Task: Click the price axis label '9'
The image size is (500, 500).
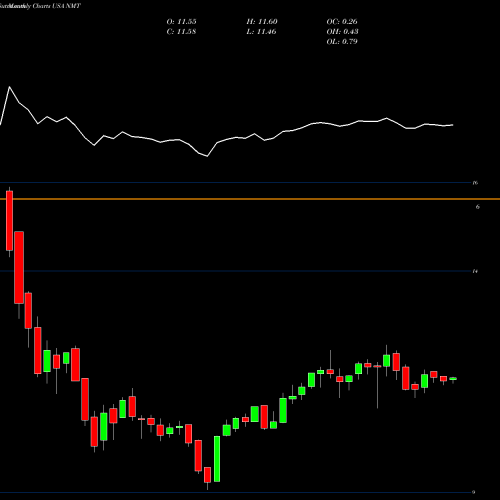Action: coord(474,492)
